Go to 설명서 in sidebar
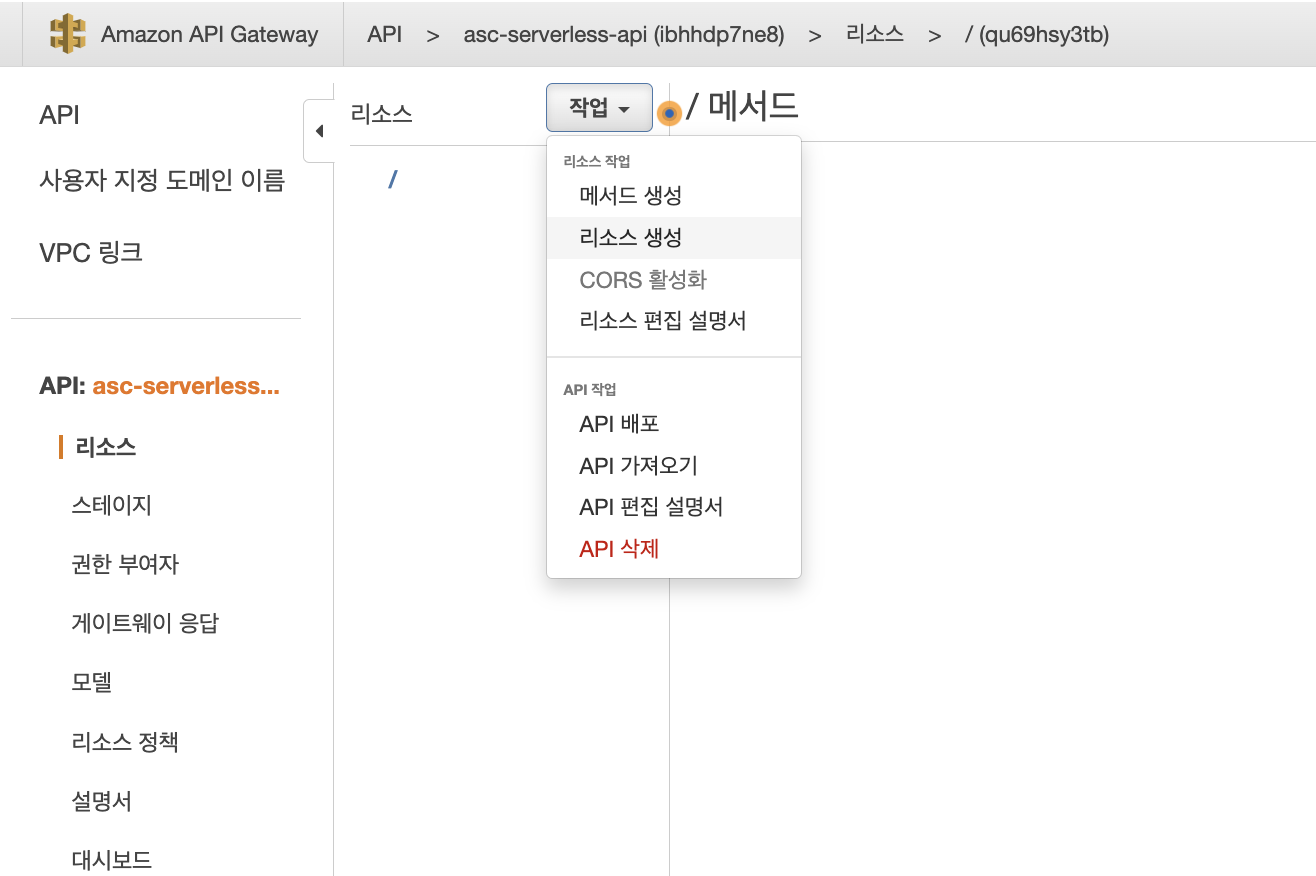This screenshot has height=876, width=1316. [101, 801]
